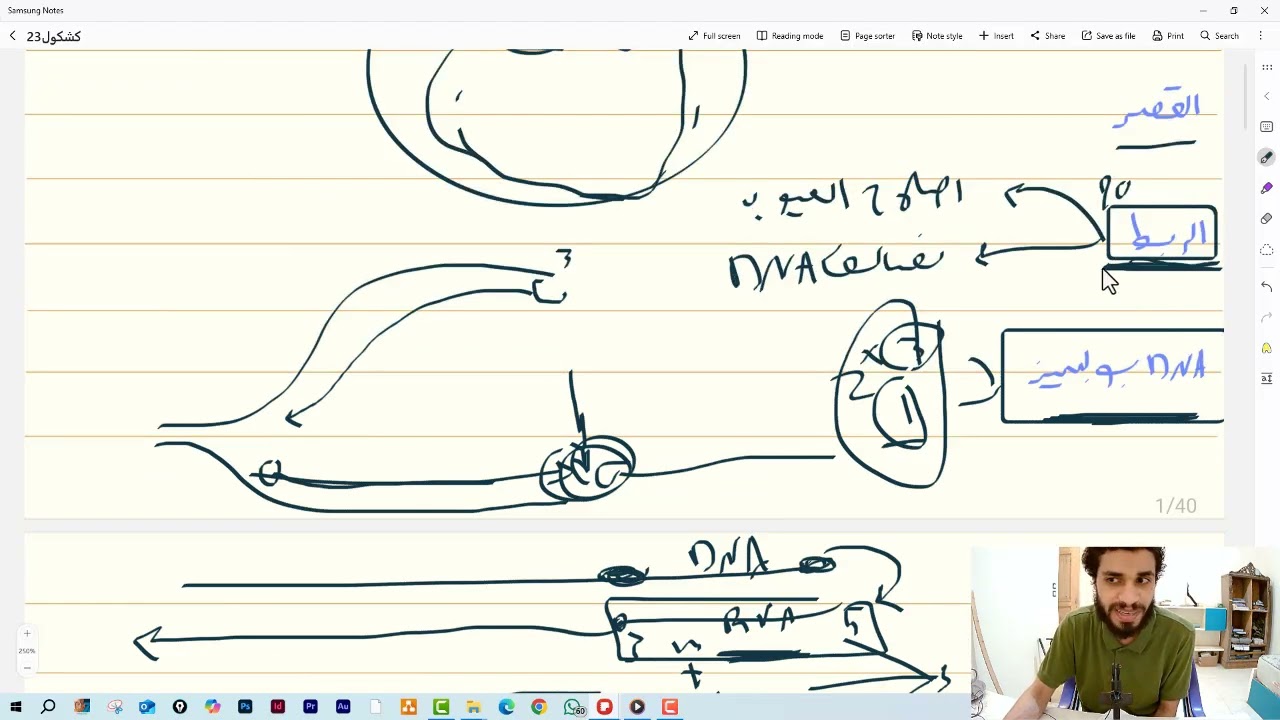The image size is (1280, 720).
Task: Enable Reading mode
Action: (789, 36)
